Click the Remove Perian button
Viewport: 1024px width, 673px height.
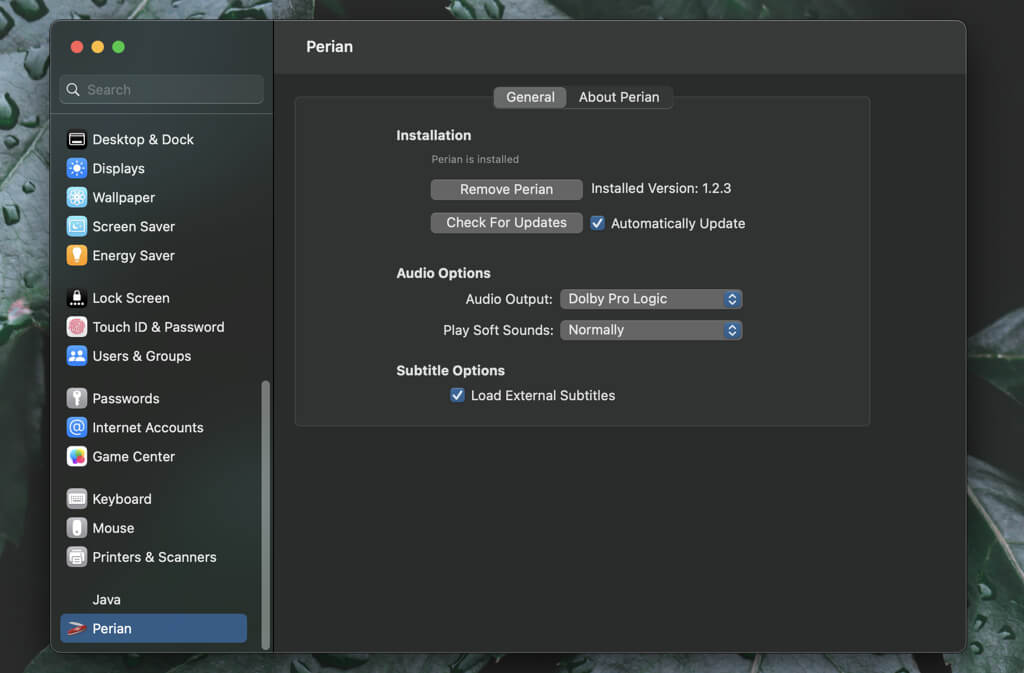coord(506,189)
